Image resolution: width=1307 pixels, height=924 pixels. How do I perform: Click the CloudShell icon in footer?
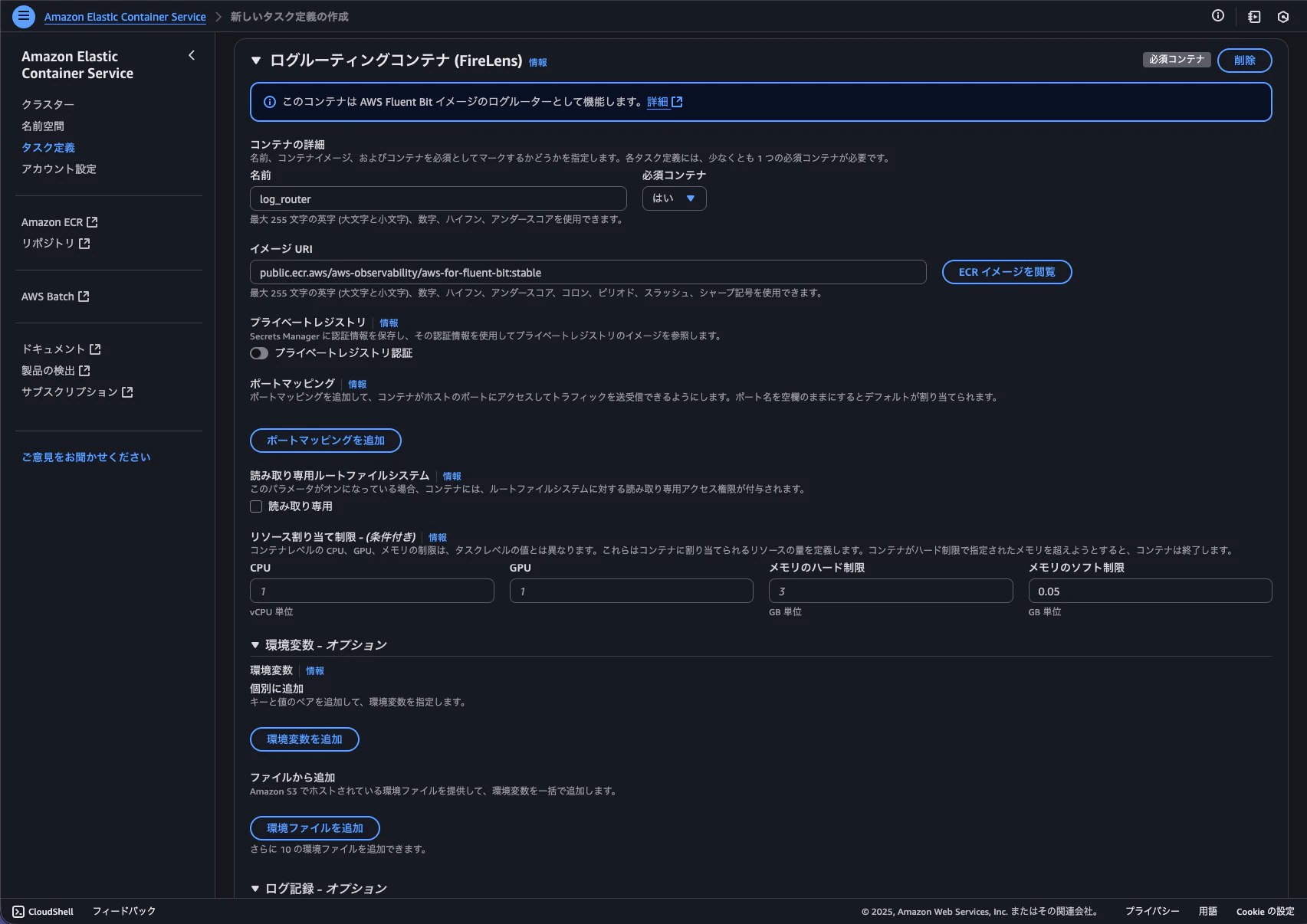click(18, 912)
